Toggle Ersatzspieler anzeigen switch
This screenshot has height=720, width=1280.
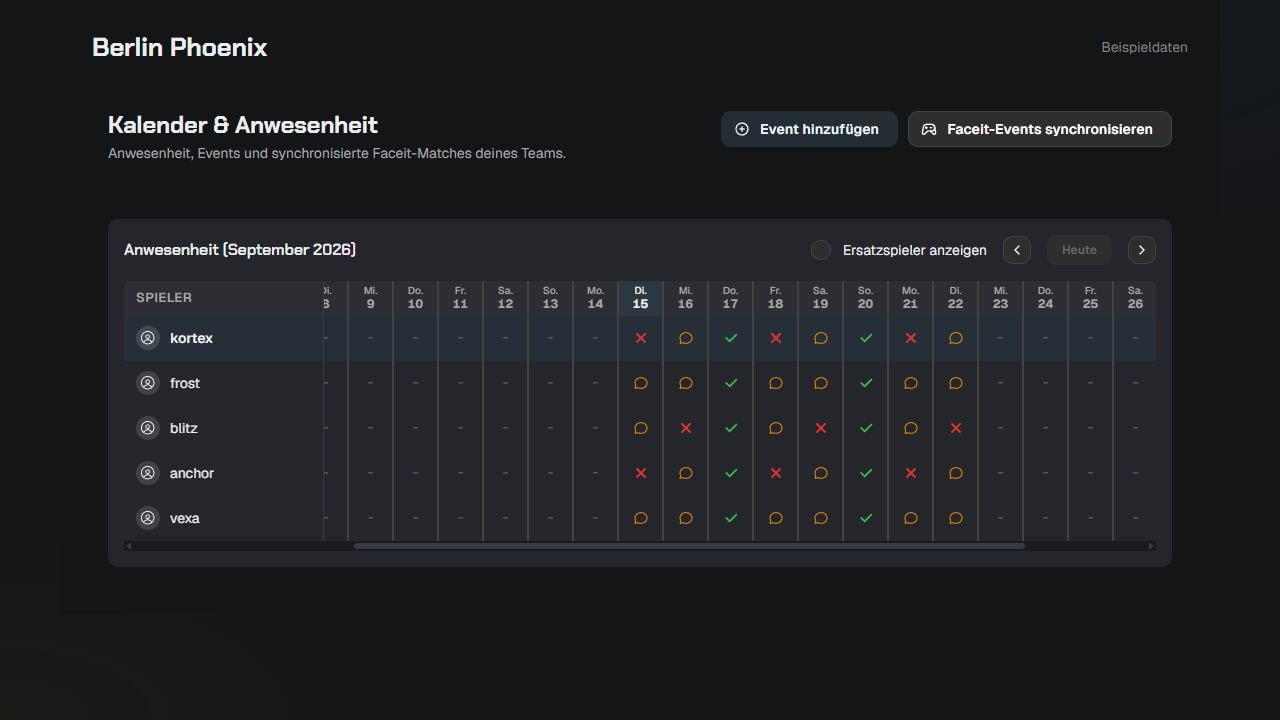point(821,250)
